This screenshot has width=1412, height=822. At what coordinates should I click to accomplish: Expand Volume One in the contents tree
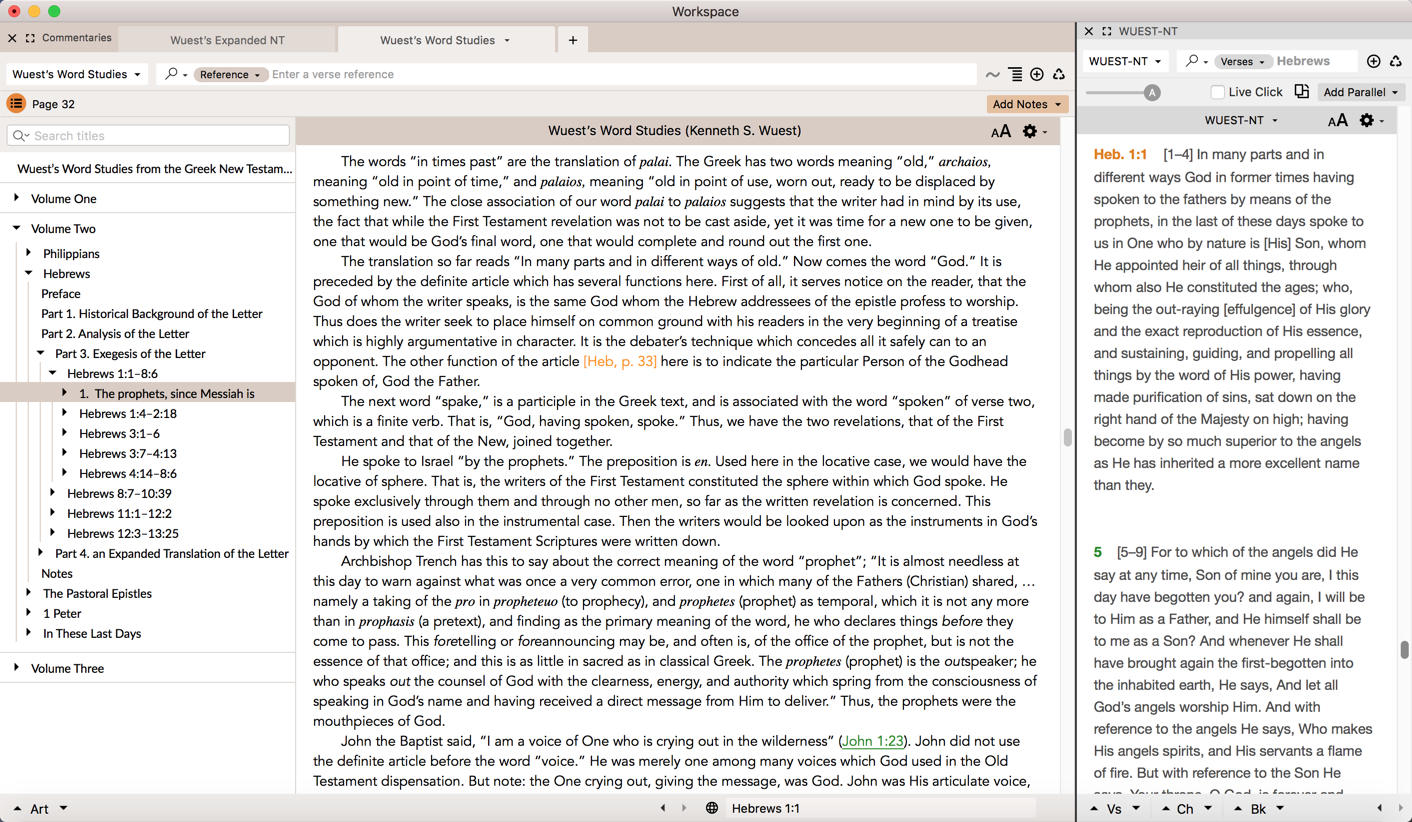(16, 198)
